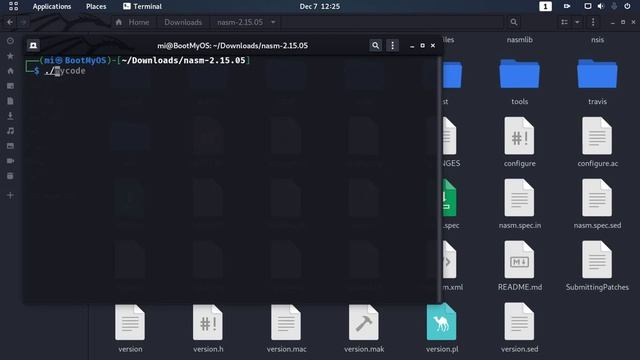This screenshot has width=640, height=360.
Task: Open Home folder in sidebar
Action: pyautogui.click(x=10, y=71)
